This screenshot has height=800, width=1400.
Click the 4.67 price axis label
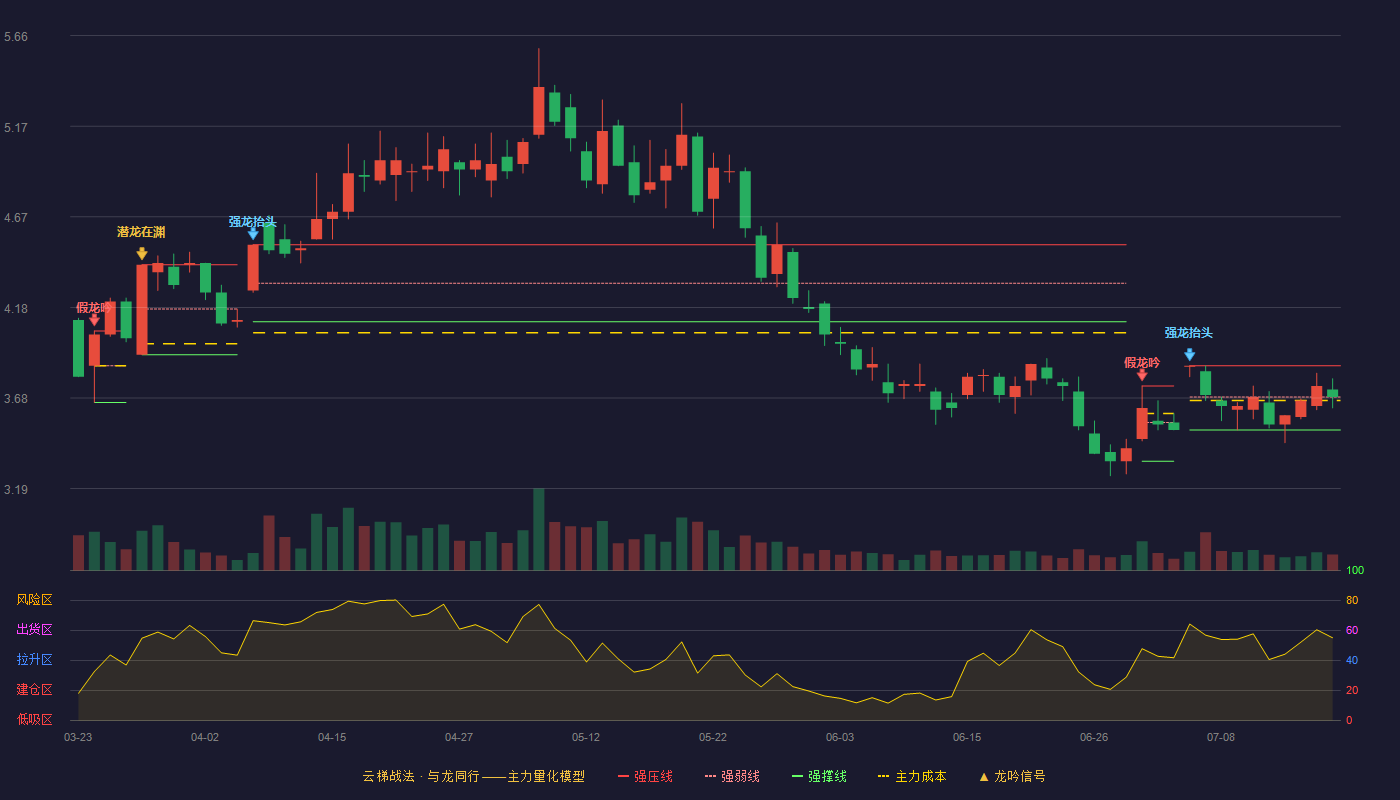[x=16, y=218]
